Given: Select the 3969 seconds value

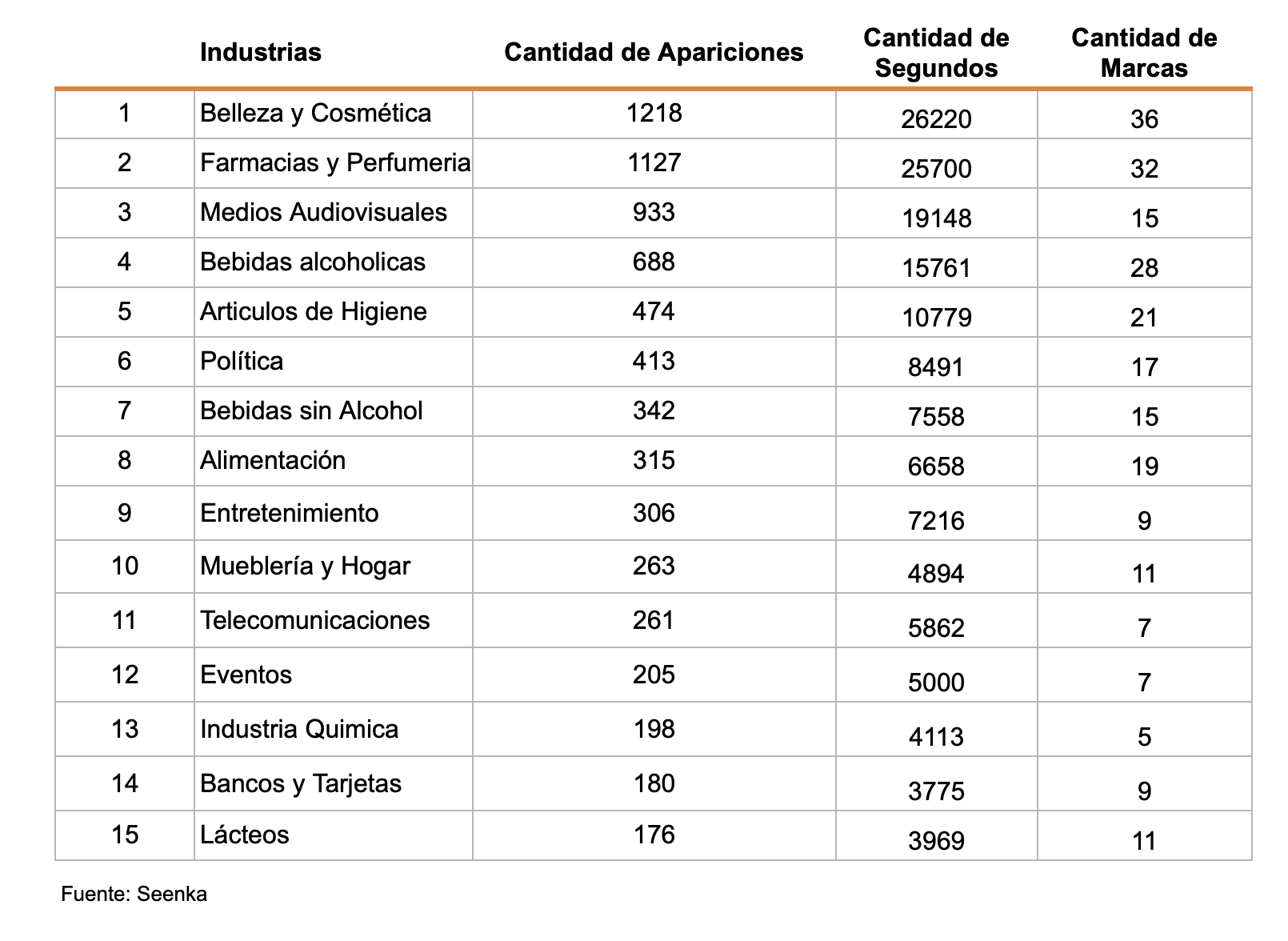Looking at the screenshot, I should tap(936, 841).
